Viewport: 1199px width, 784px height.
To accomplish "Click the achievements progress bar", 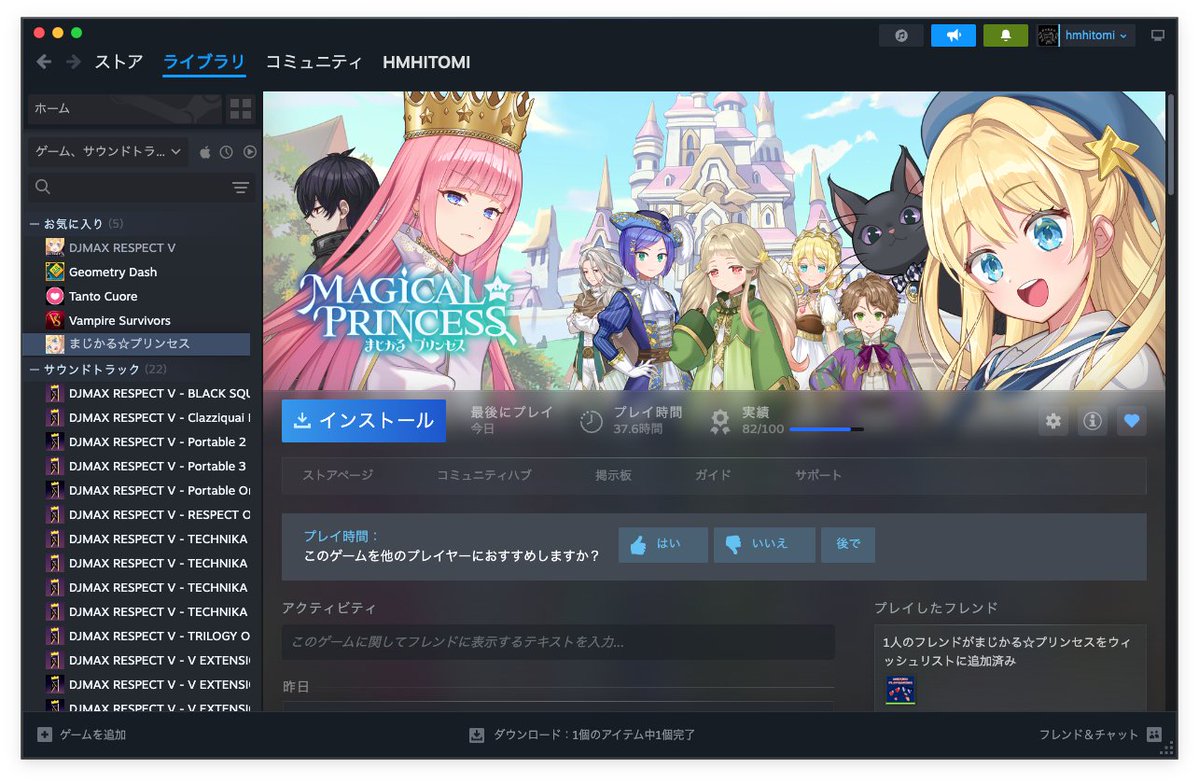I will click(x=827, y=429).
